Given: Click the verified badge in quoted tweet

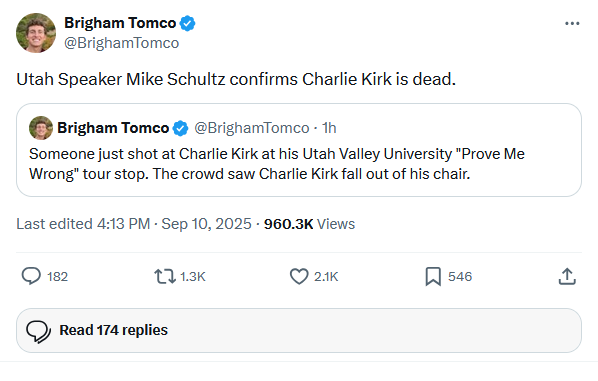Looking at the screenshot, I should pyautogui.click(x=180, y=128).
